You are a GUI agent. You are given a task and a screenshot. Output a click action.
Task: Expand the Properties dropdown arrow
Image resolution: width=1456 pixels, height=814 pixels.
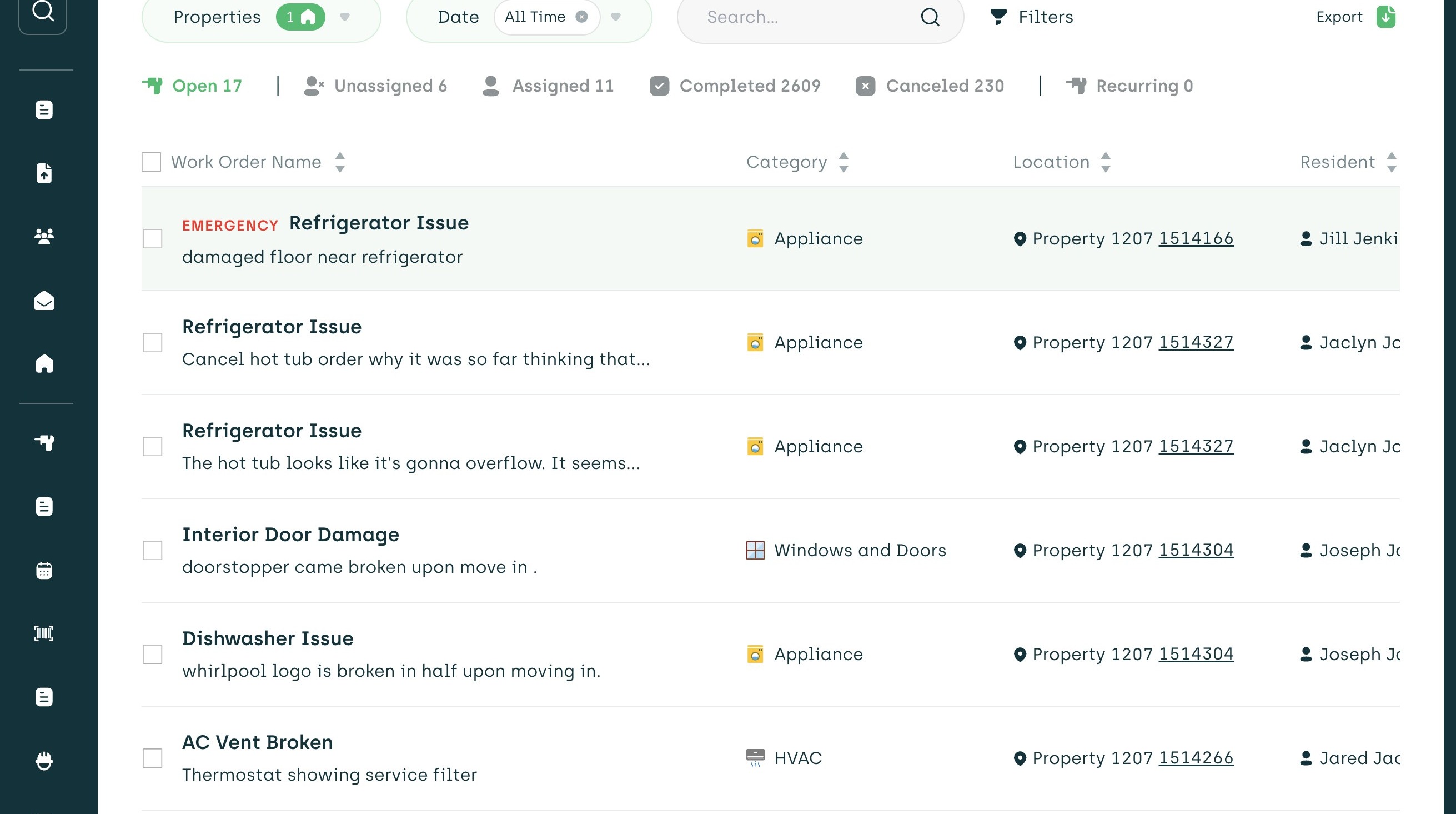point(345,17)
